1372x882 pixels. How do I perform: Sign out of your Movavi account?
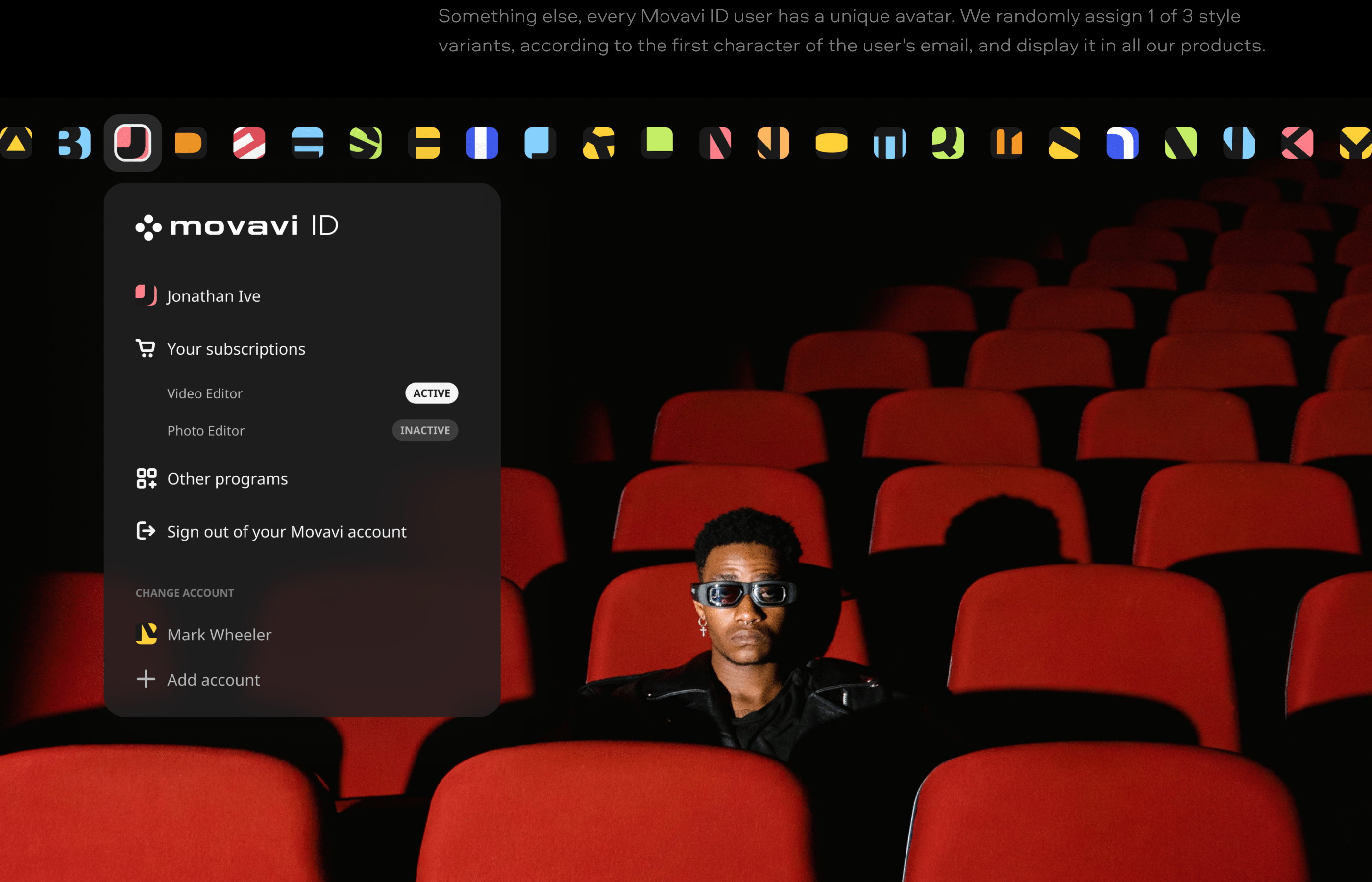286,532
